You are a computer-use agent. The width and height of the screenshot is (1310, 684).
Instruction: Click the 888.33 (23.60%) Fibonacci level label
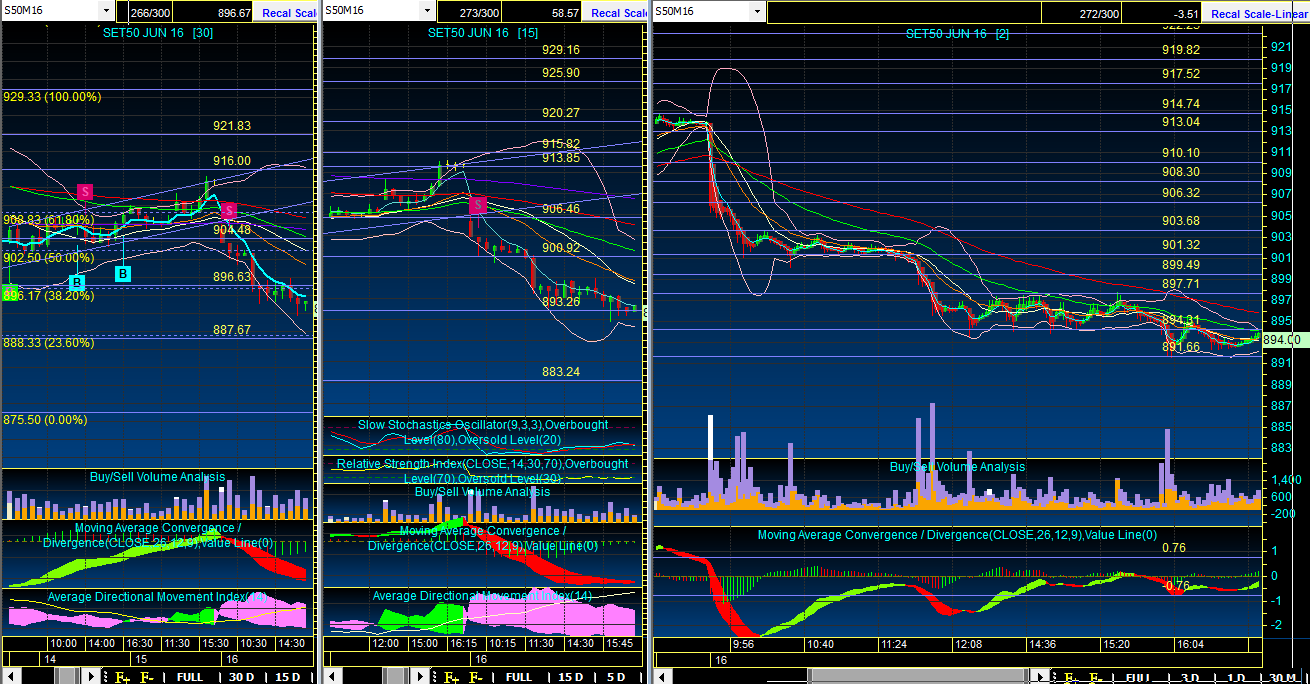(x=49, y=342)
